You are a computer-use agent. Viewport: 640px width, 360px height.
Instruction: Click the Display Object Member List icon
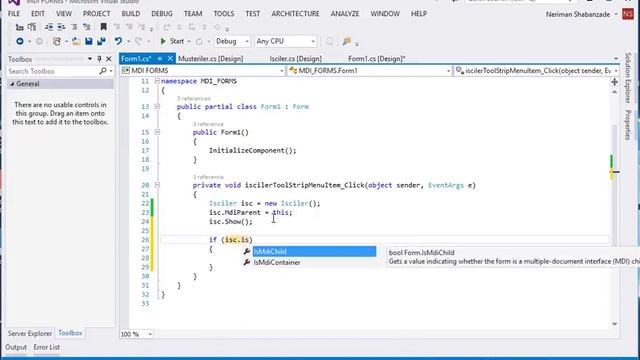[x=19, y=27]
